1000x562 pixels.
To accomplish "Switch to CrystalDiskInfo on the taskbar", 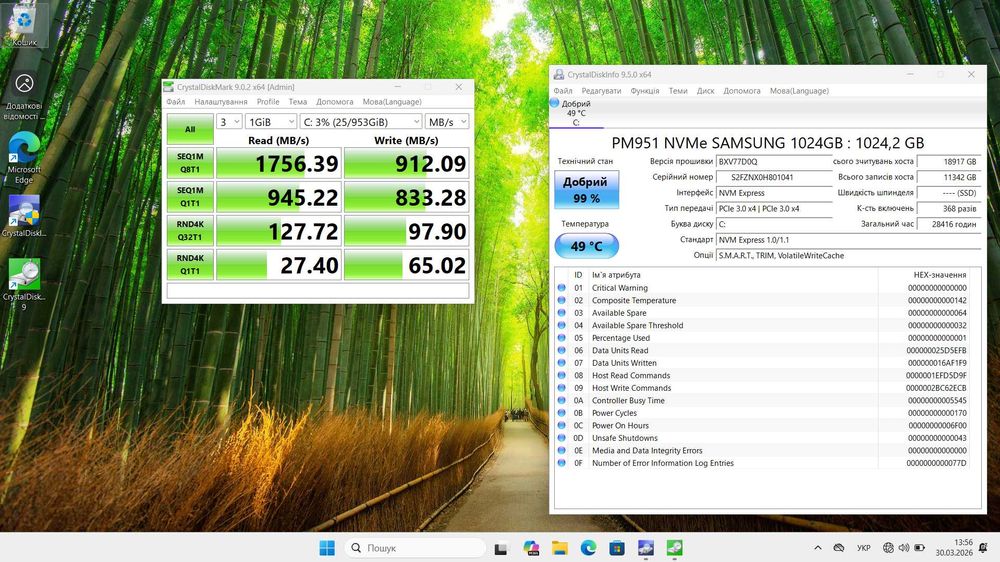I will click(645, 548).
